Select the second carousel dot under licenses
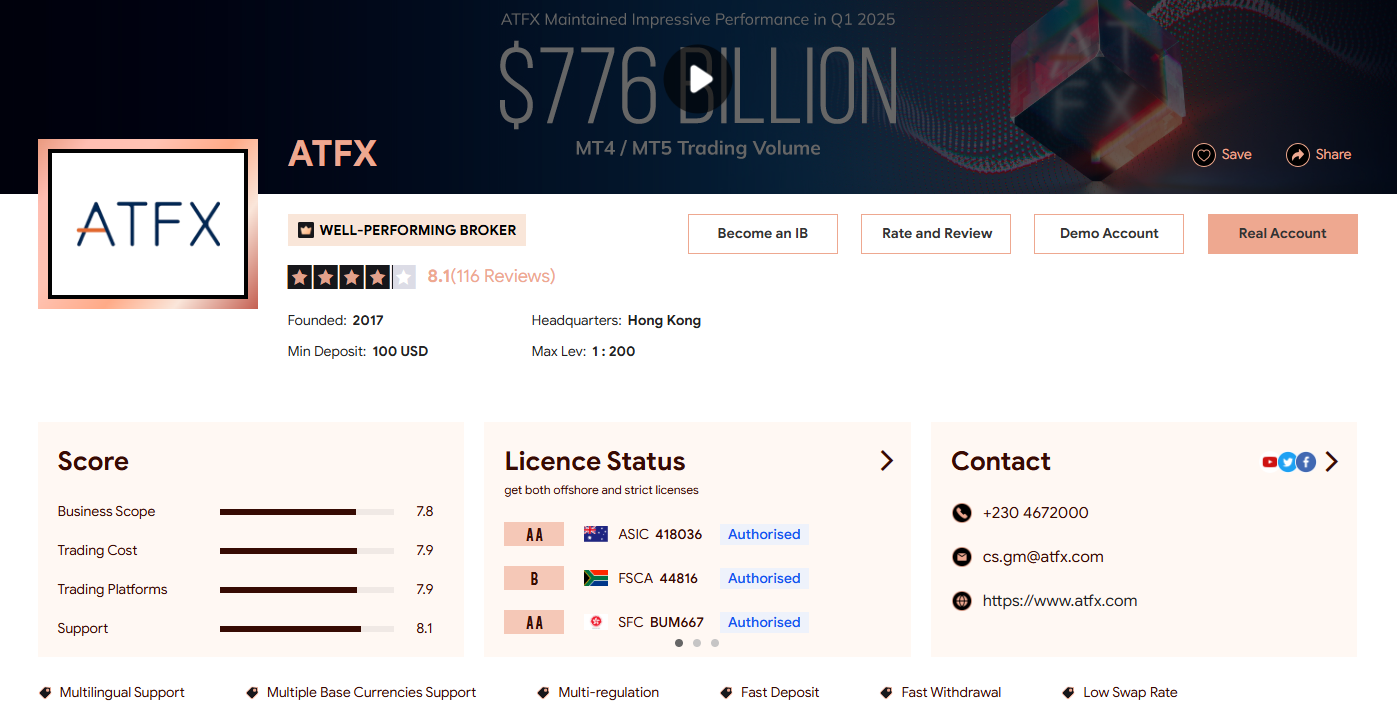 pos(697,643)
